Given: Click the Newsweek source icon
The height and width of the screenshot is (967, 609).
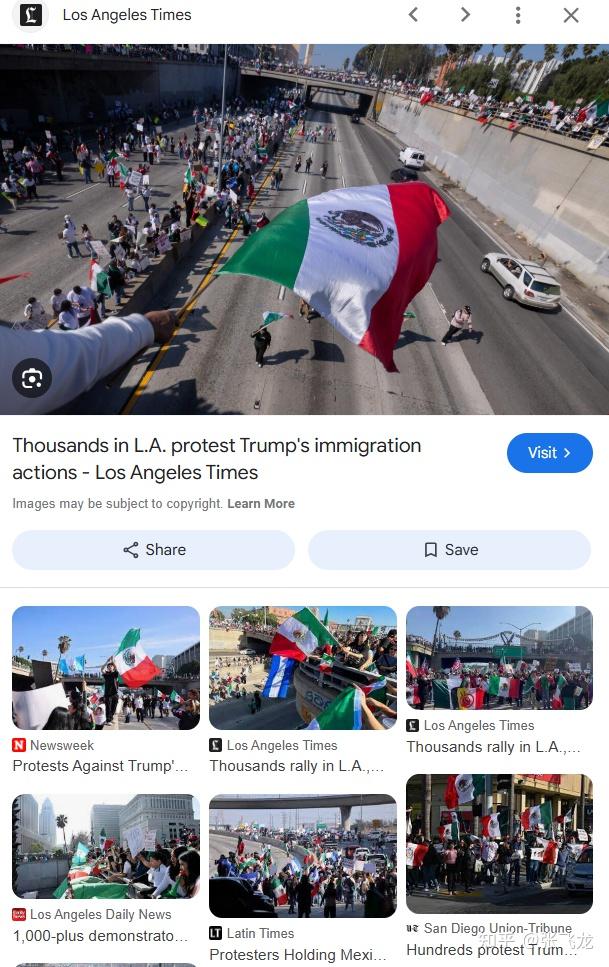Looking at the screenshot, I should click(19, 745).
